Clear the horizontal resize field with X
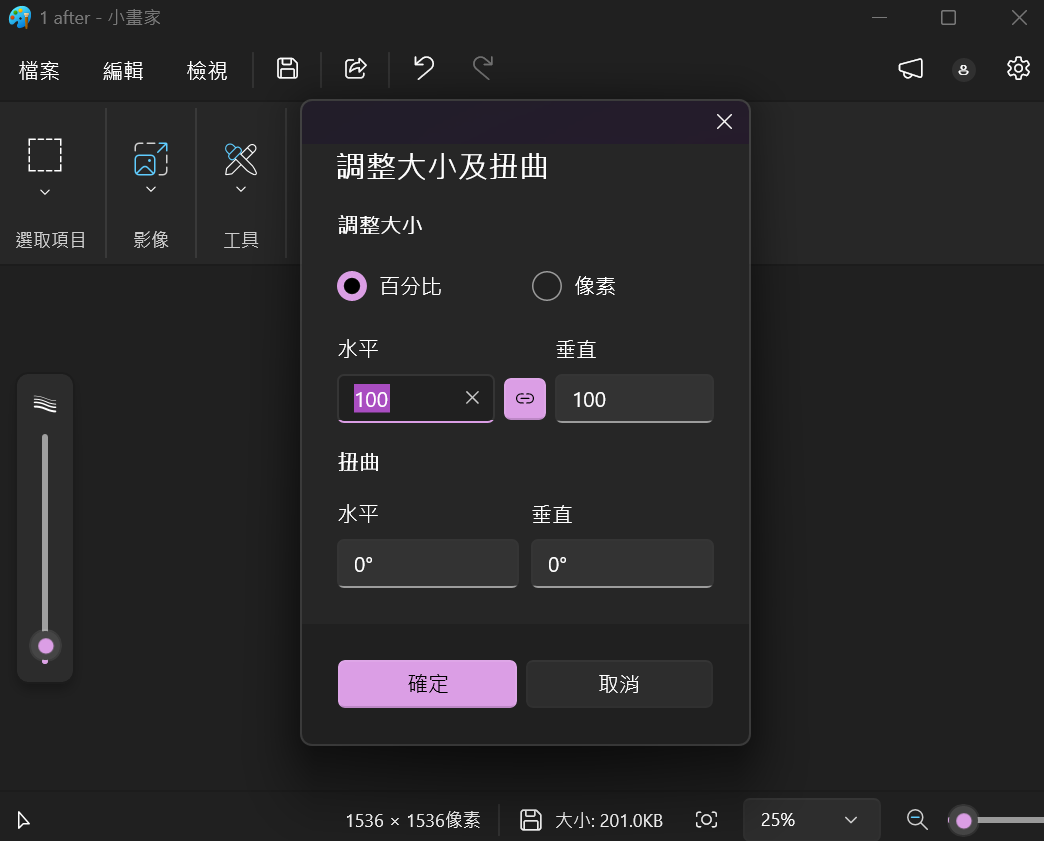Screen dimensions: 1044x841 point(472,398)
